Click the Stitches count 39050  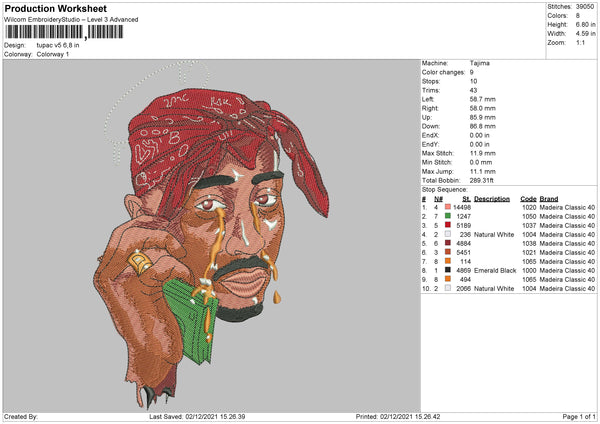(x=585, y=7)
